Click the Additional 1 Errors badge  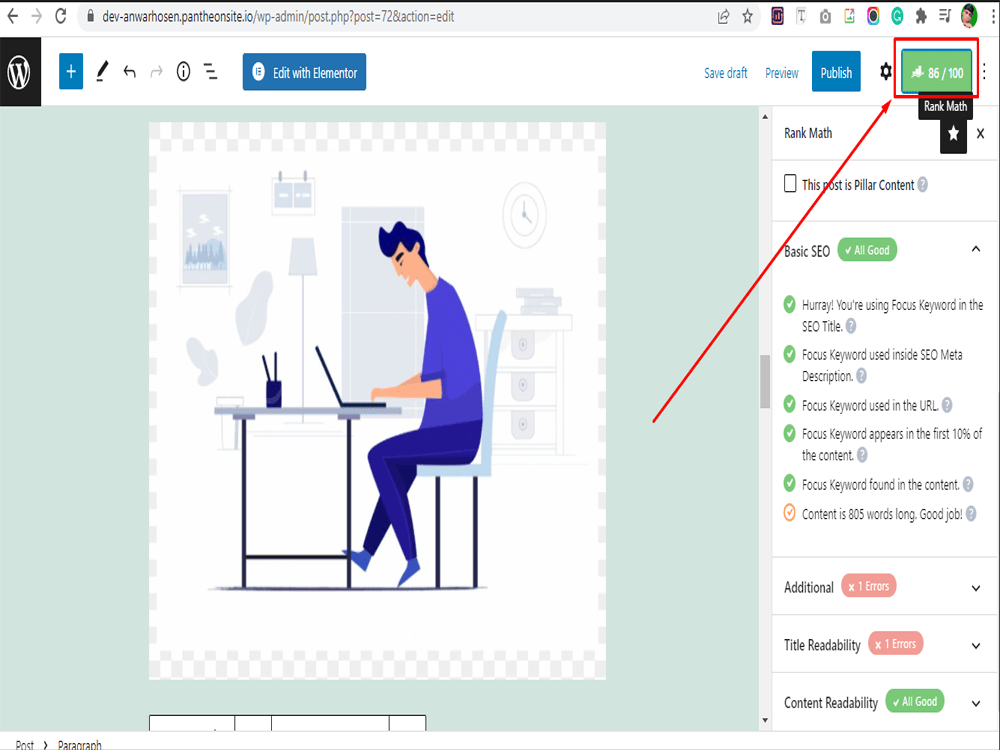(x=869, y=586)
